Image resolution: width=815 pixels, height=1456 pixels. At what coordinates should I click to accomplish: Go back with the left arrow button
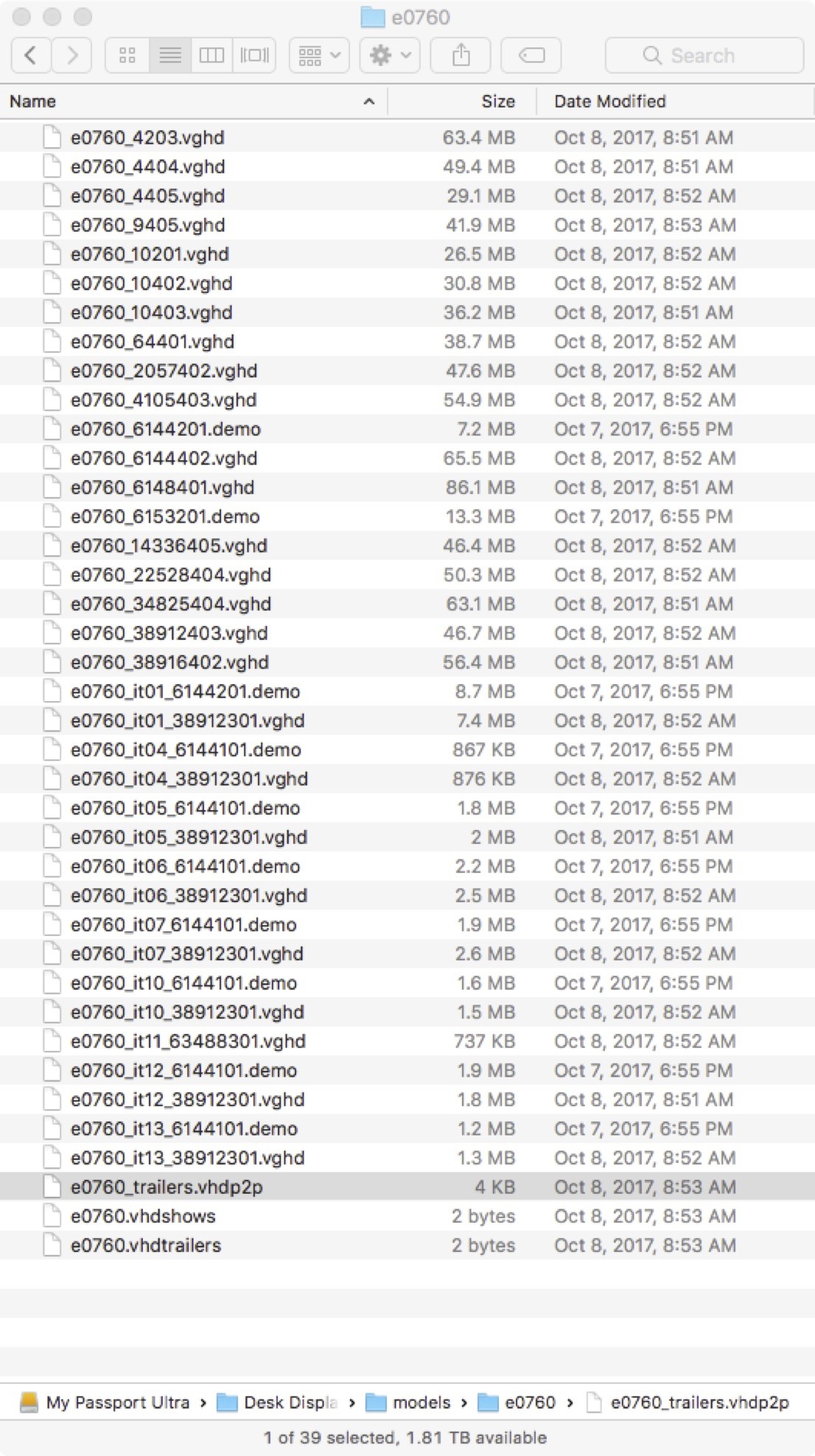click(31, 55)
